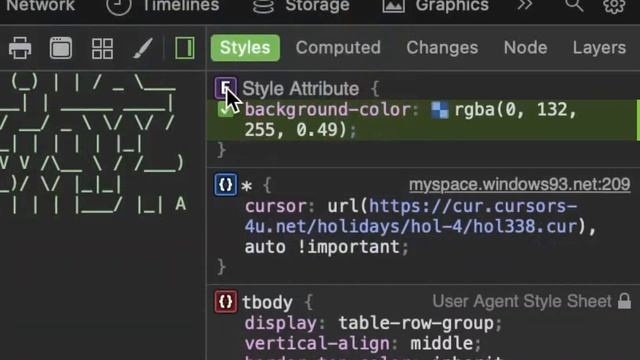Click the * rule braces icon
The image size is (640, 360).
click(225, 184)
